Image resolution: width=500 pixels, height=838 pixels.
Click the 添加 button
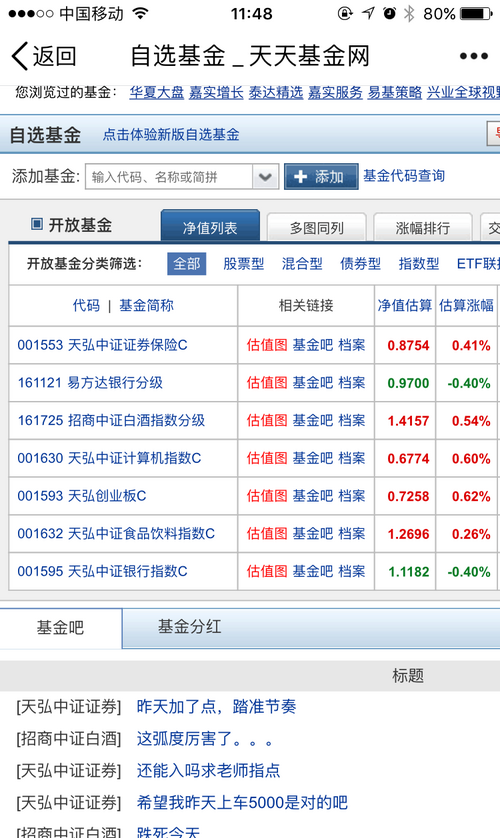click(x=321, y=176)
